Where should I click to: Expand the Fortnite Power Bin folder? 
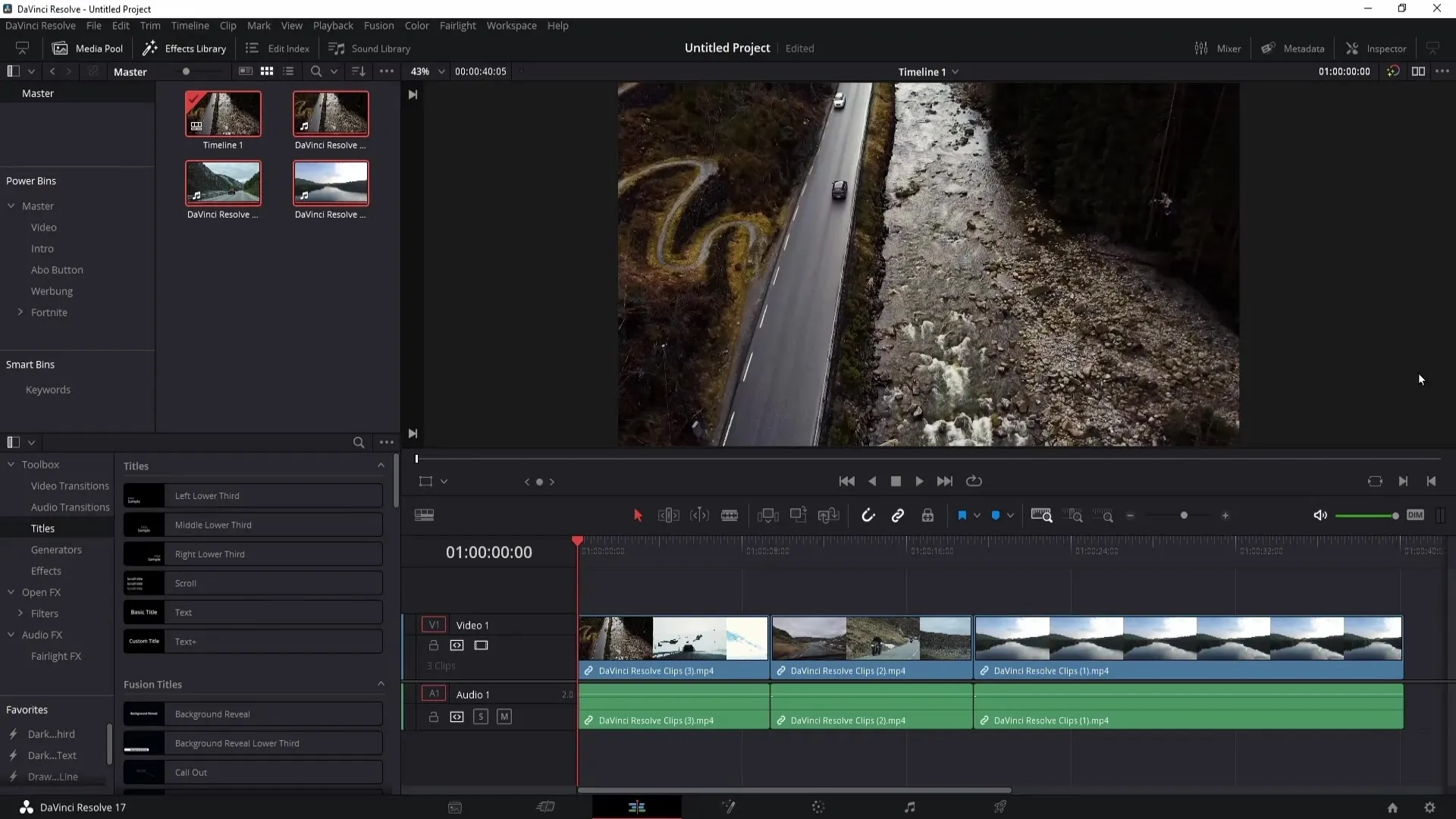[20, 312]
